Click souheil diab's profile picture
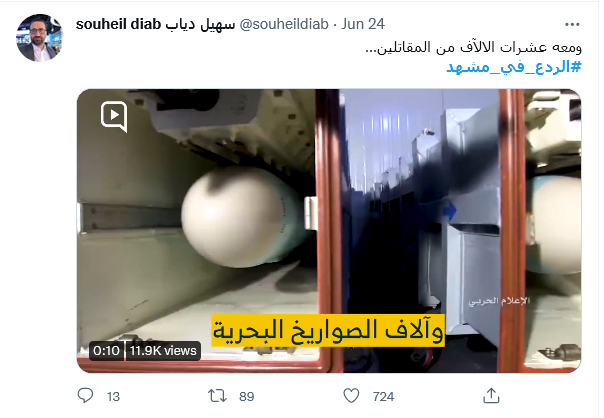 40,38
